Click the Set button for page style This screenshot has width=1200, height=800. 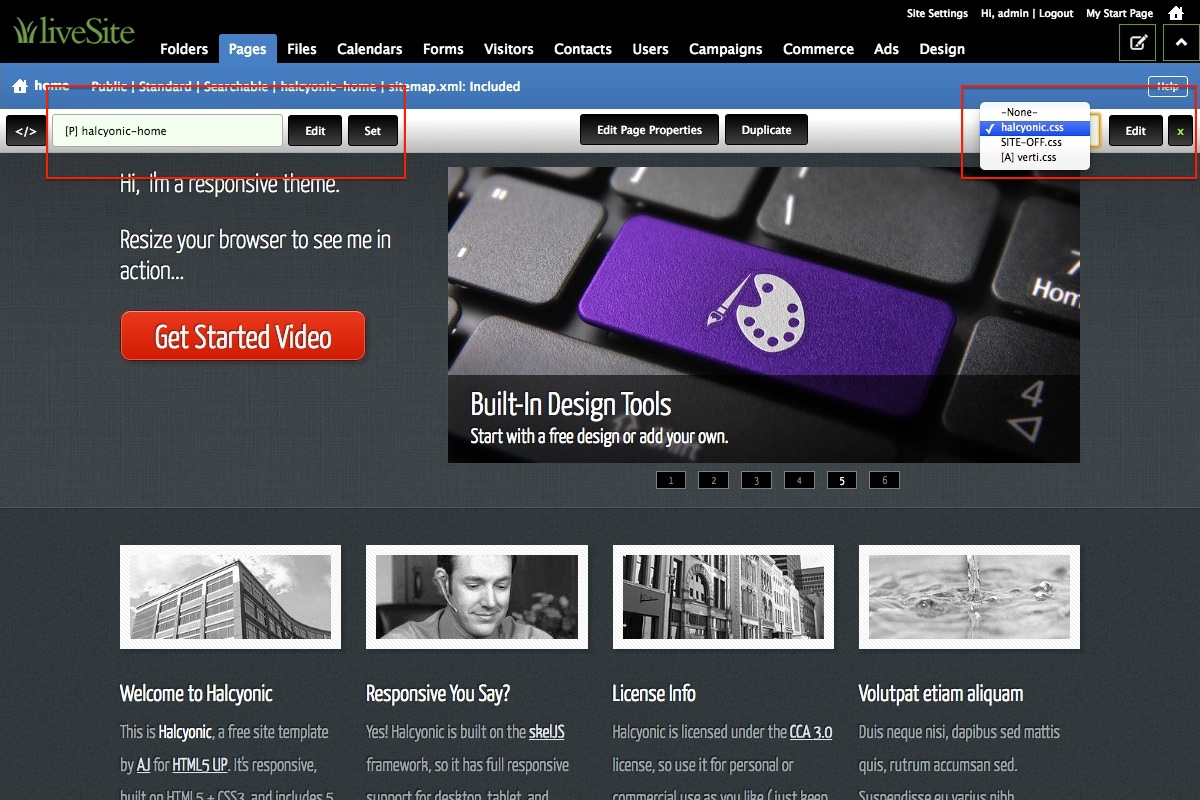pos(372,131)
